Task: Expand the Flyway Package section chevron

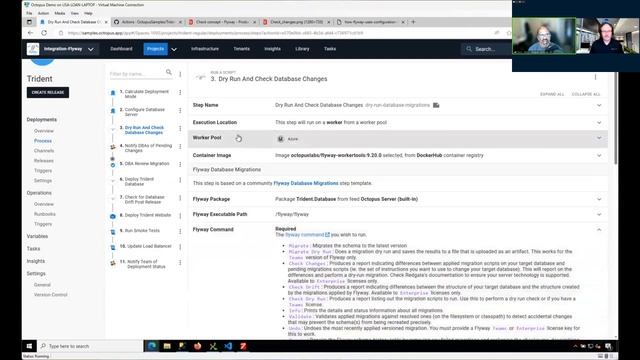Action: tap(599, 199)
